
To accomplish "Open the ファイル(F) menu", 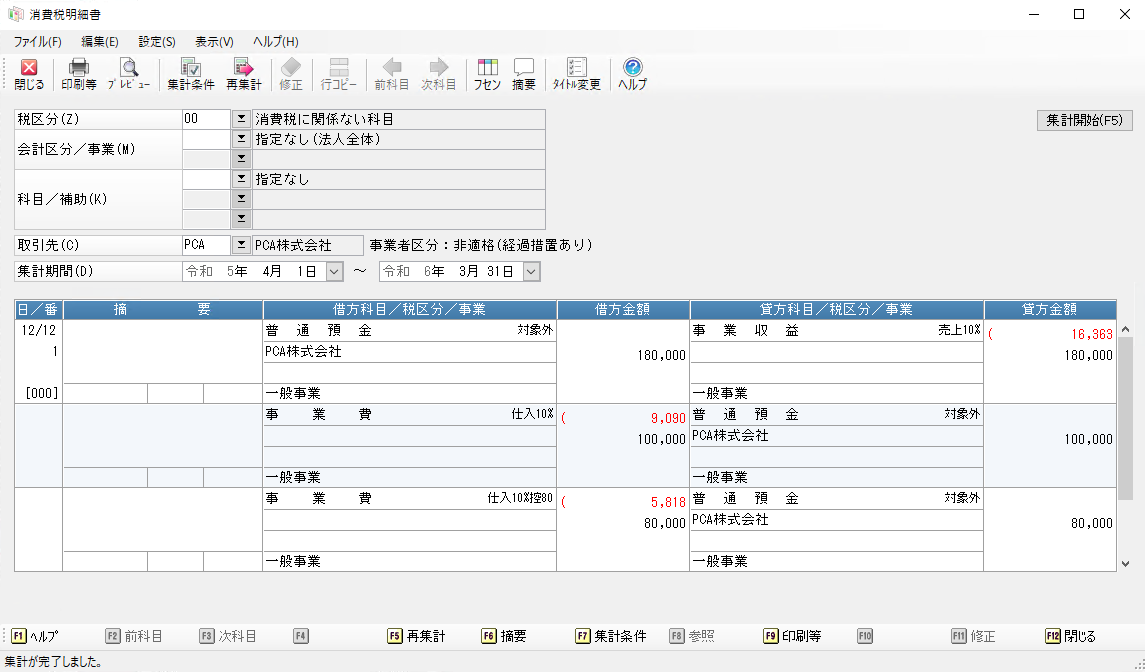I will click(x=37, y=42).
